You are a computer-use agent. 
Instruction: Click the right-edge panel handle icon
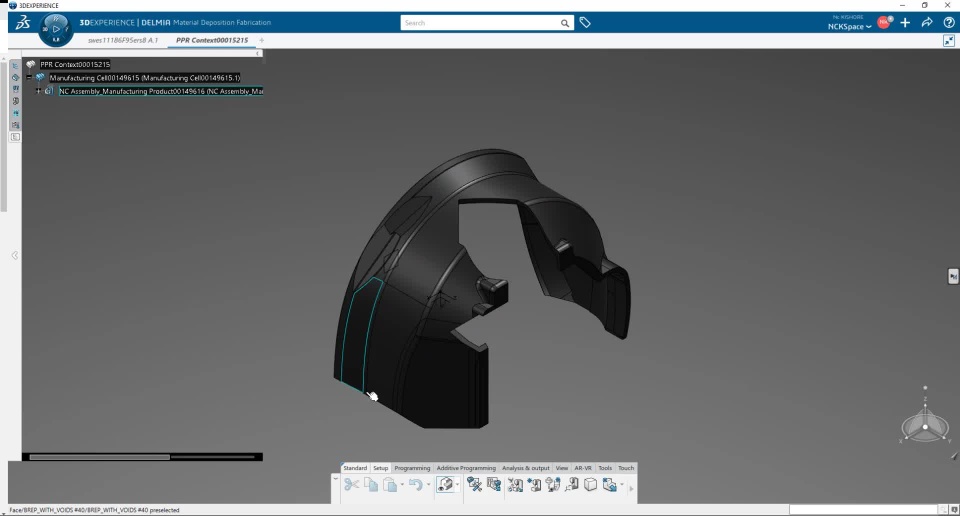coord(953,277)
